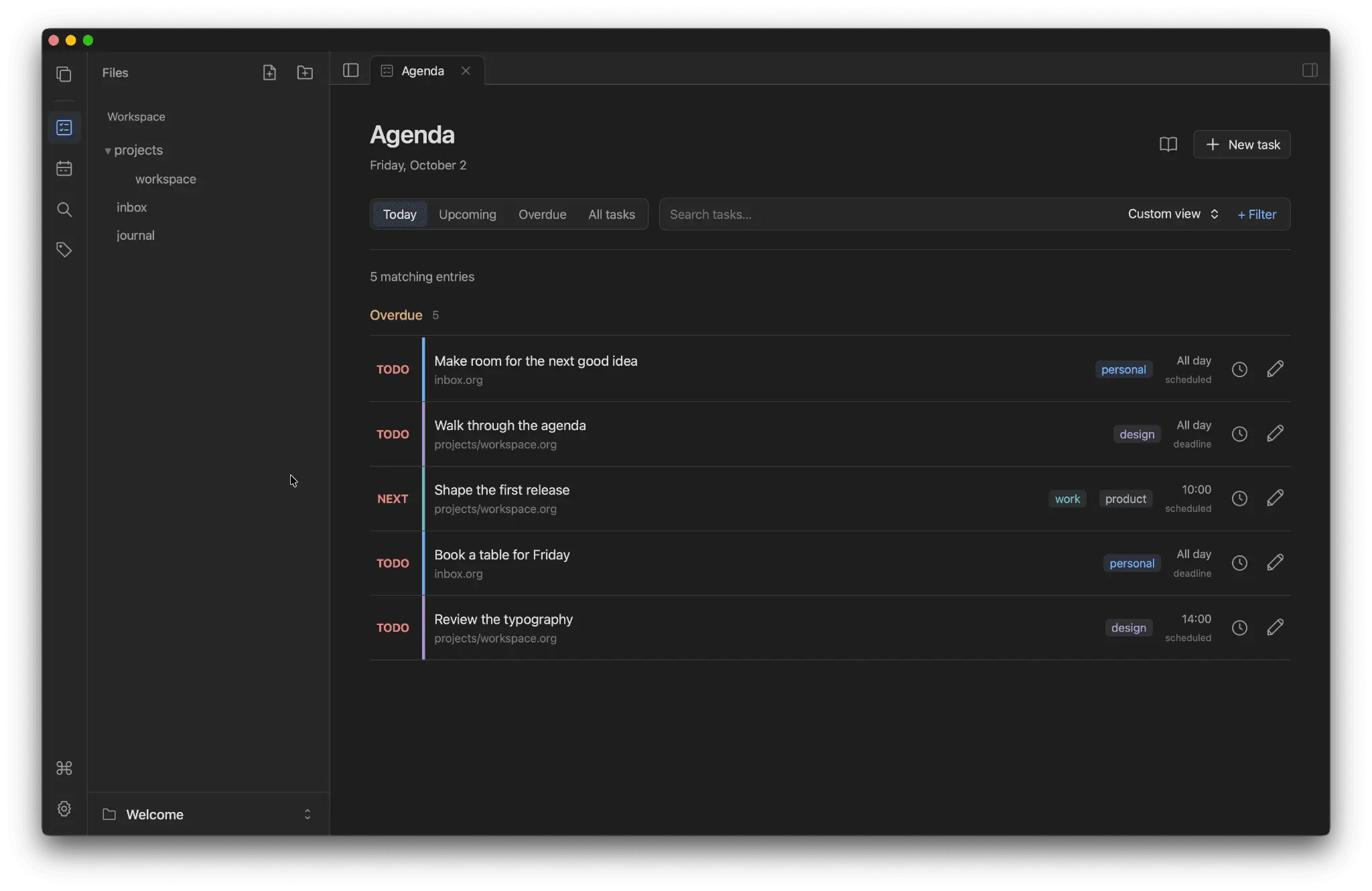Viewport: 1372px width, 891px height.
Task: Edit 'Walk through the agenda' with the pencil icon
Action: (1276, 434)
